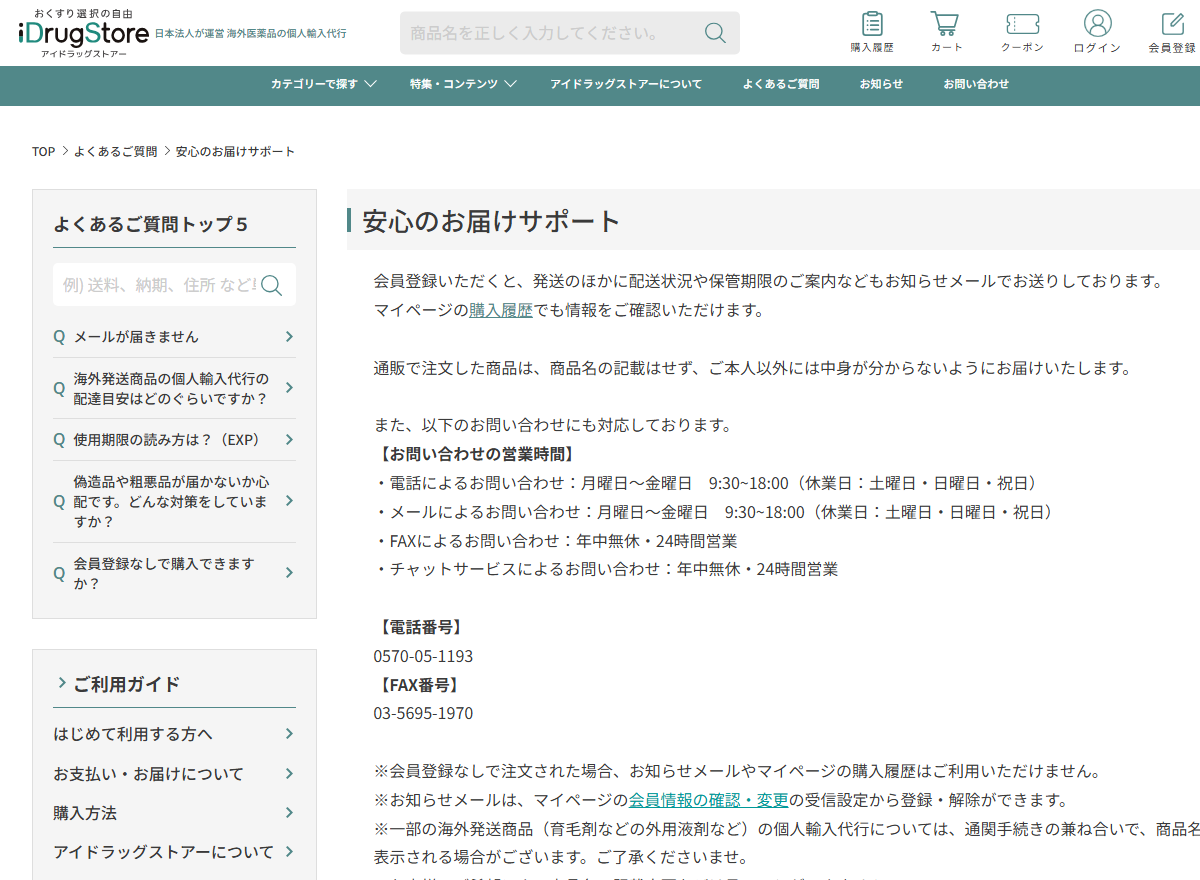The width and height of the screenshot is (1200, 880).
Task: Click chevron next to メールが届きません
Action: (289, 337)
